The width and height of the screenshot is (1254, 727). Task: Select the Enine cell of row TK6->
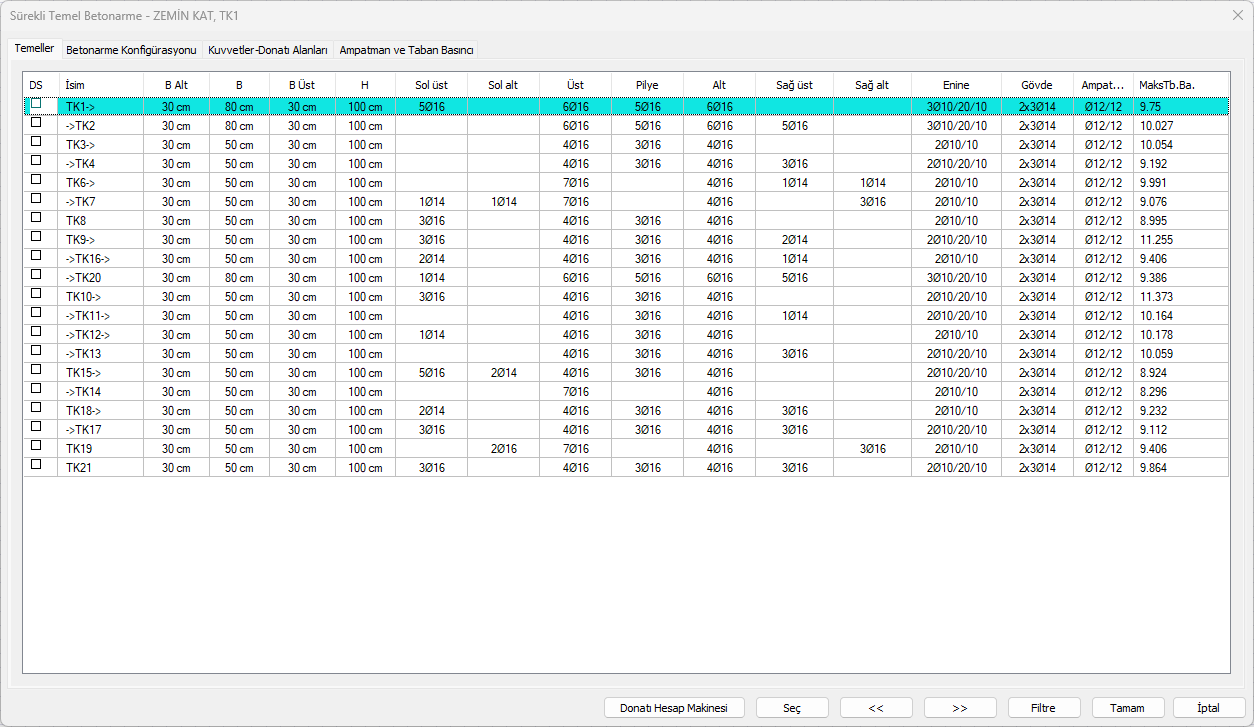click(956, 183)
